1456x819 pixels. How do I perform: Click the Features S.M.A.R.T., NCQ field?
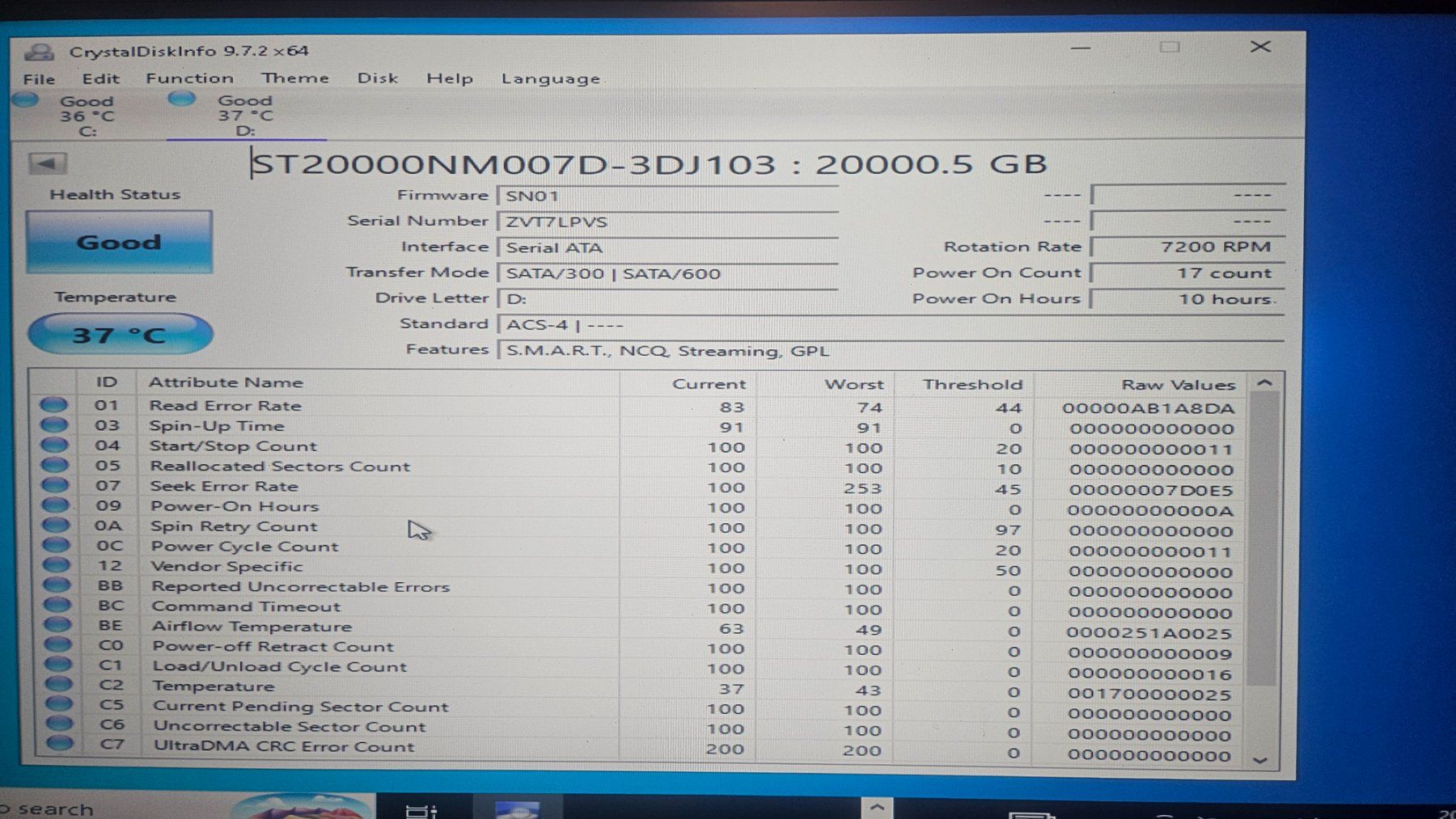tap(890, 351)
